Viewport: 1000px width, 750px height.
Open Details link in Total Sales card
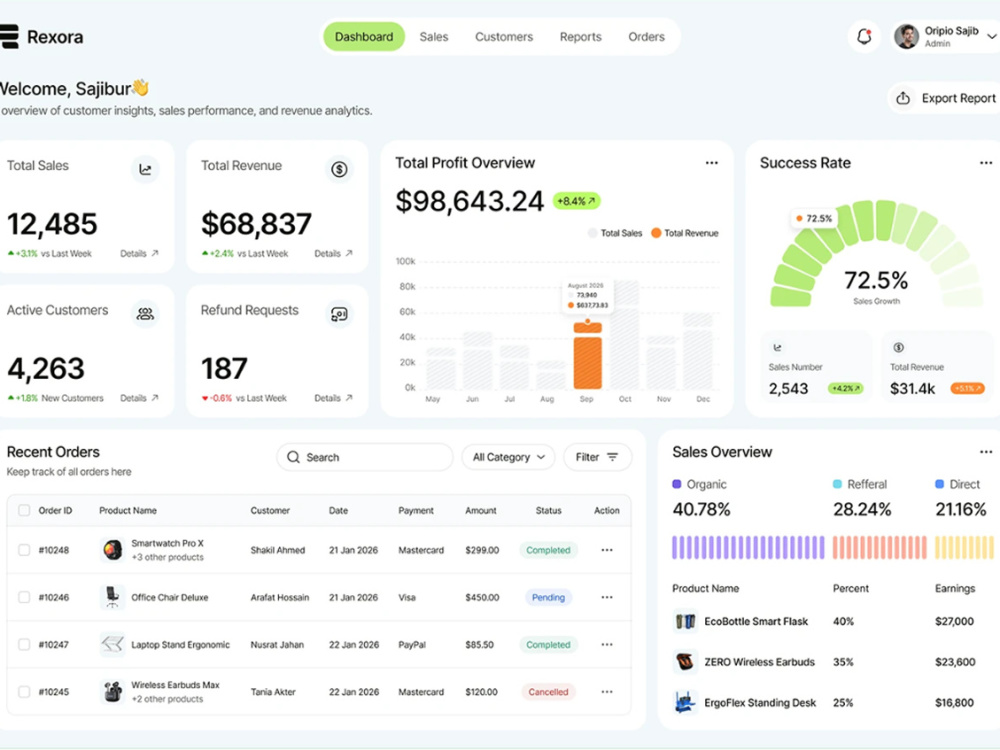pos(139,253)
